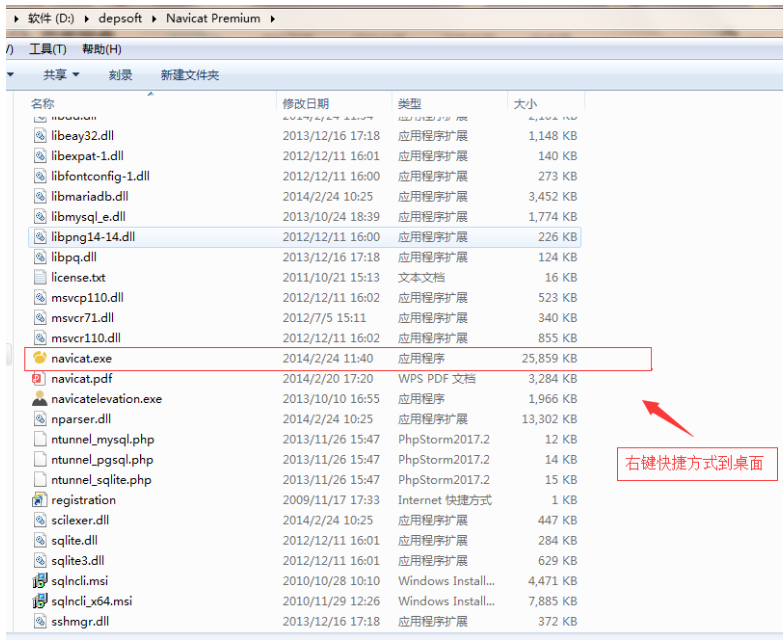Select the file name sshmgr.dll
The image size is (783, 640).
coord(80,622)
